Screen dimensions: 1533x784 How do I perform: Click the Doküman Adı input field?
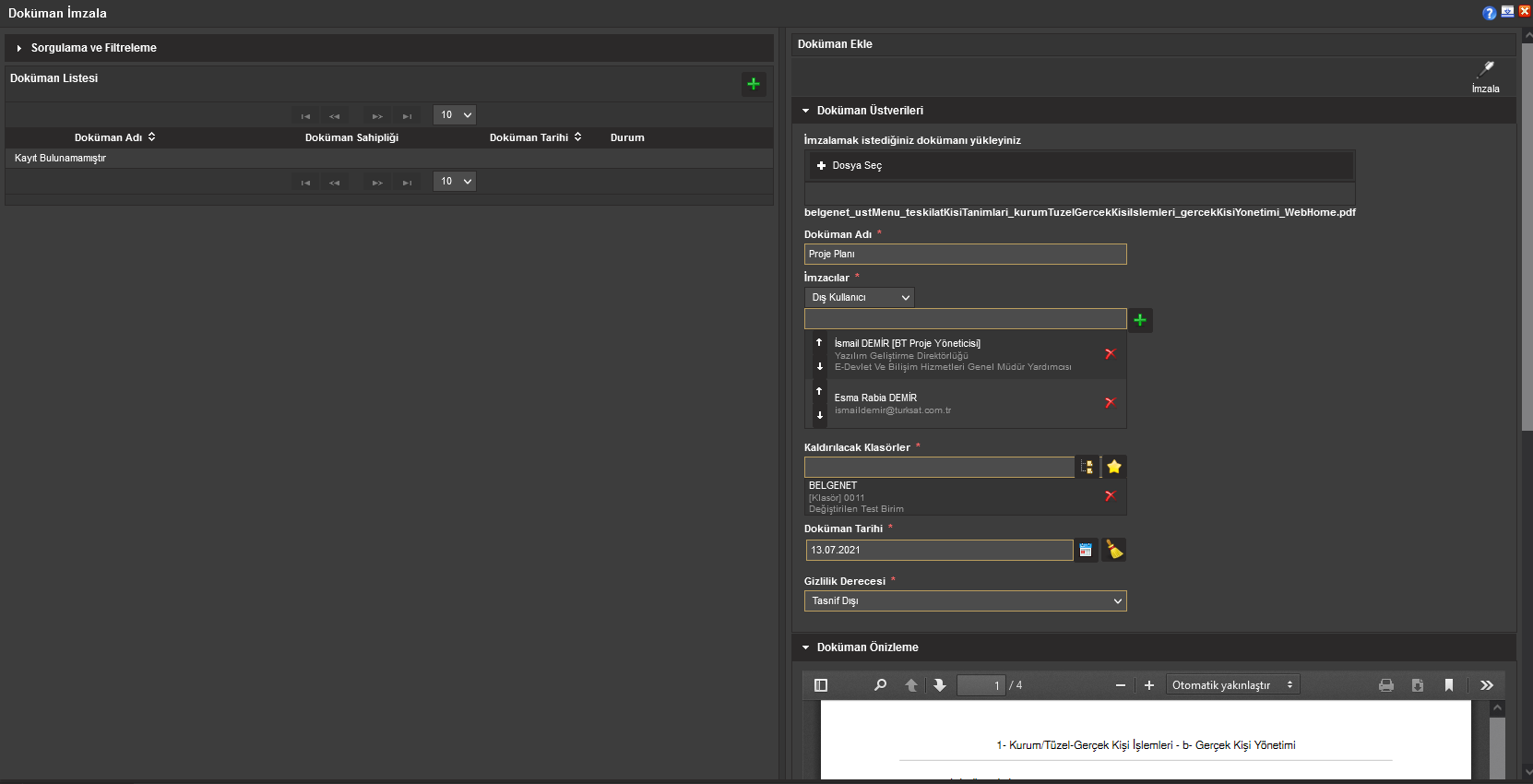(x=965, y=255)
